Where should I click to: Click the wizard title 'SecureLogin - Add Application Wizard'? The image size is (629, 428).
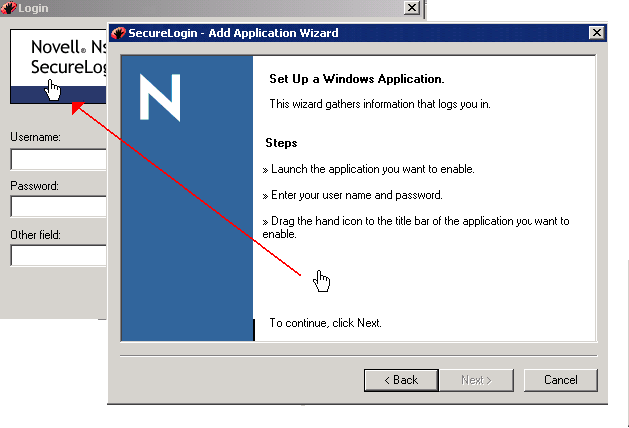click(233, 33)
